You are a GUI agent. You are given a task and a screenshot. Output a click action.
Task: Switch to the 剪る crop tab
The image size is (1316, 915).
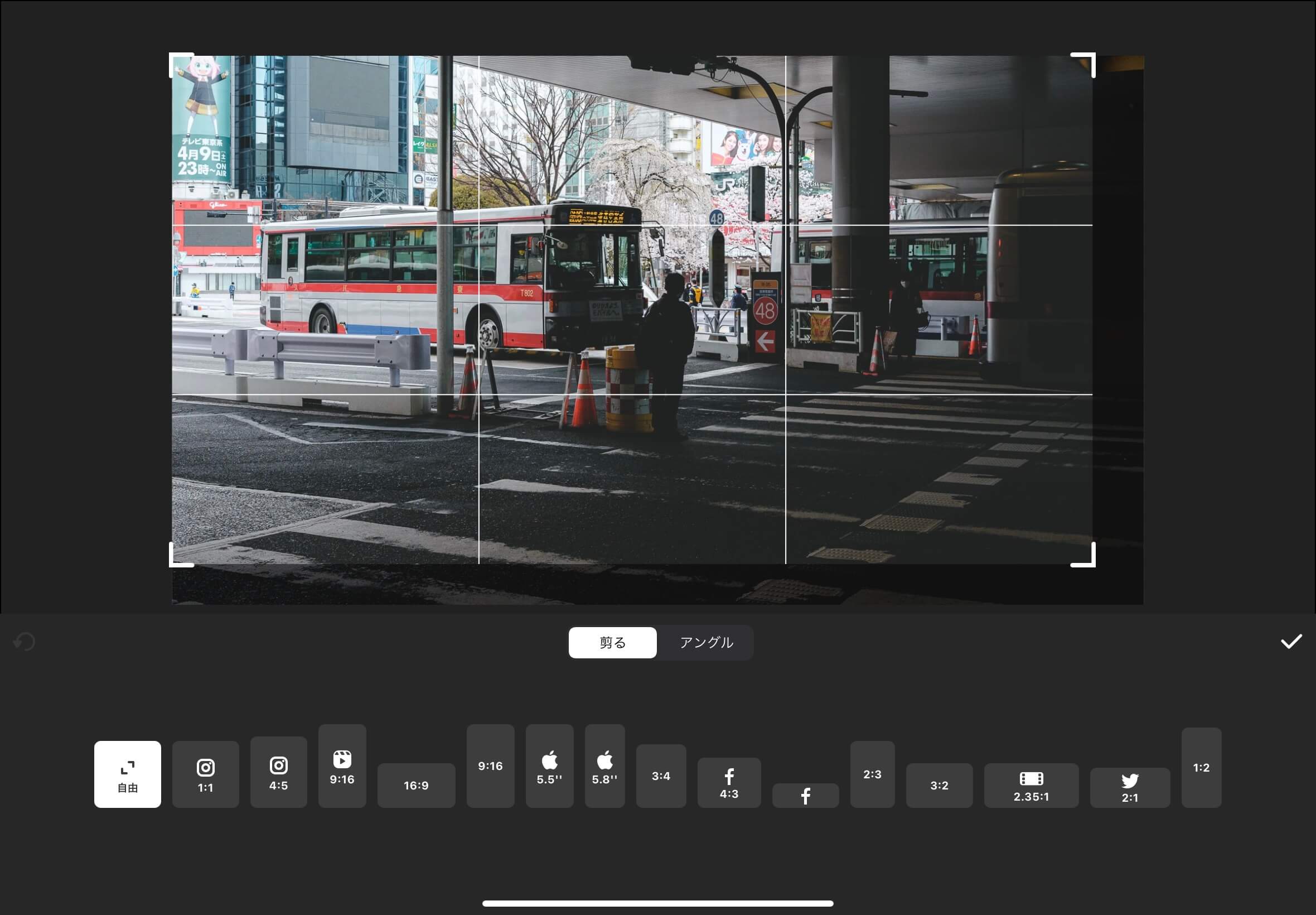tap(612, 642)
